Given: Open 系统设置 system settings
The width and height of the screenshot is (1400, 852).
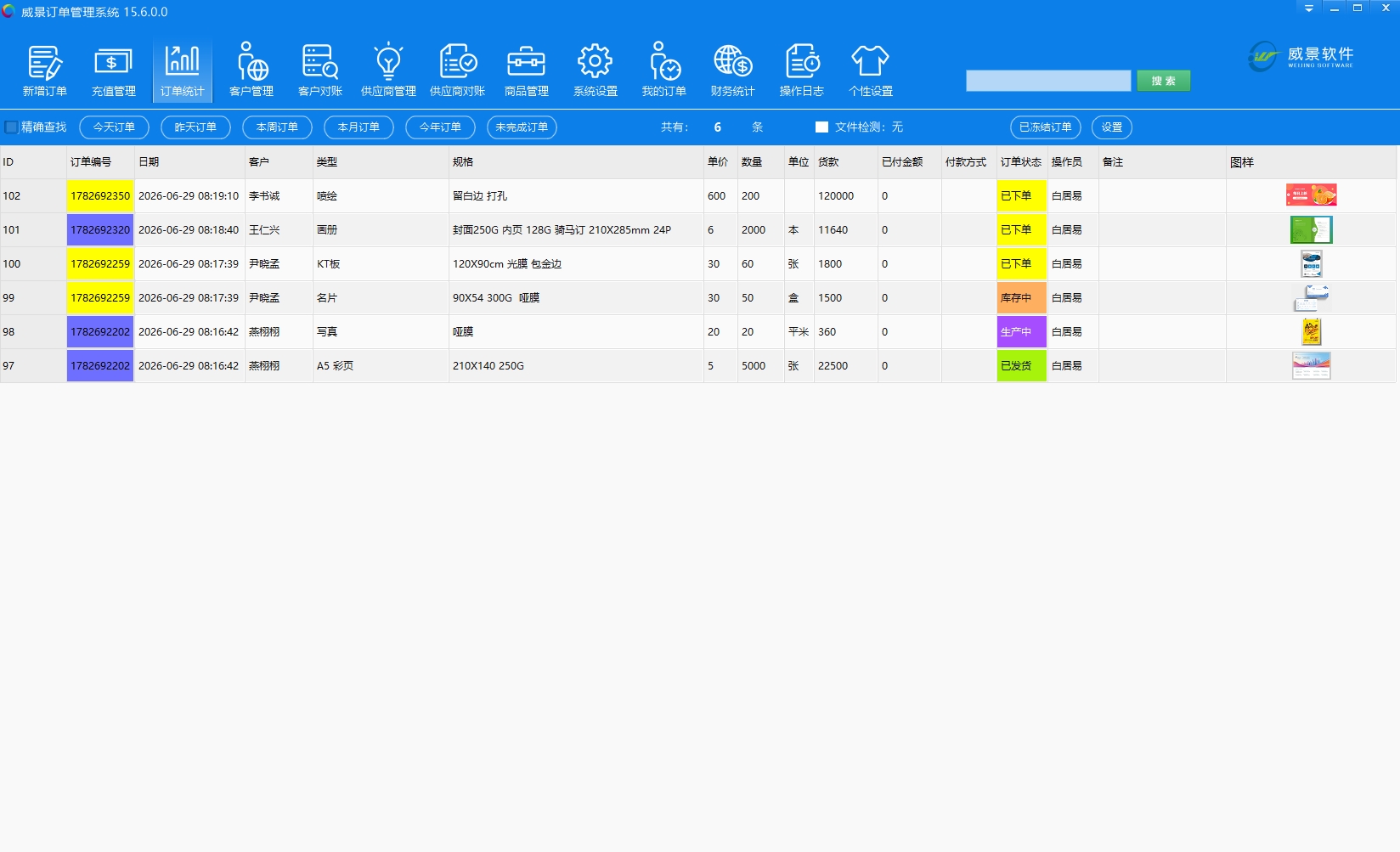Looking at the screenshot, I should [596, 71].
